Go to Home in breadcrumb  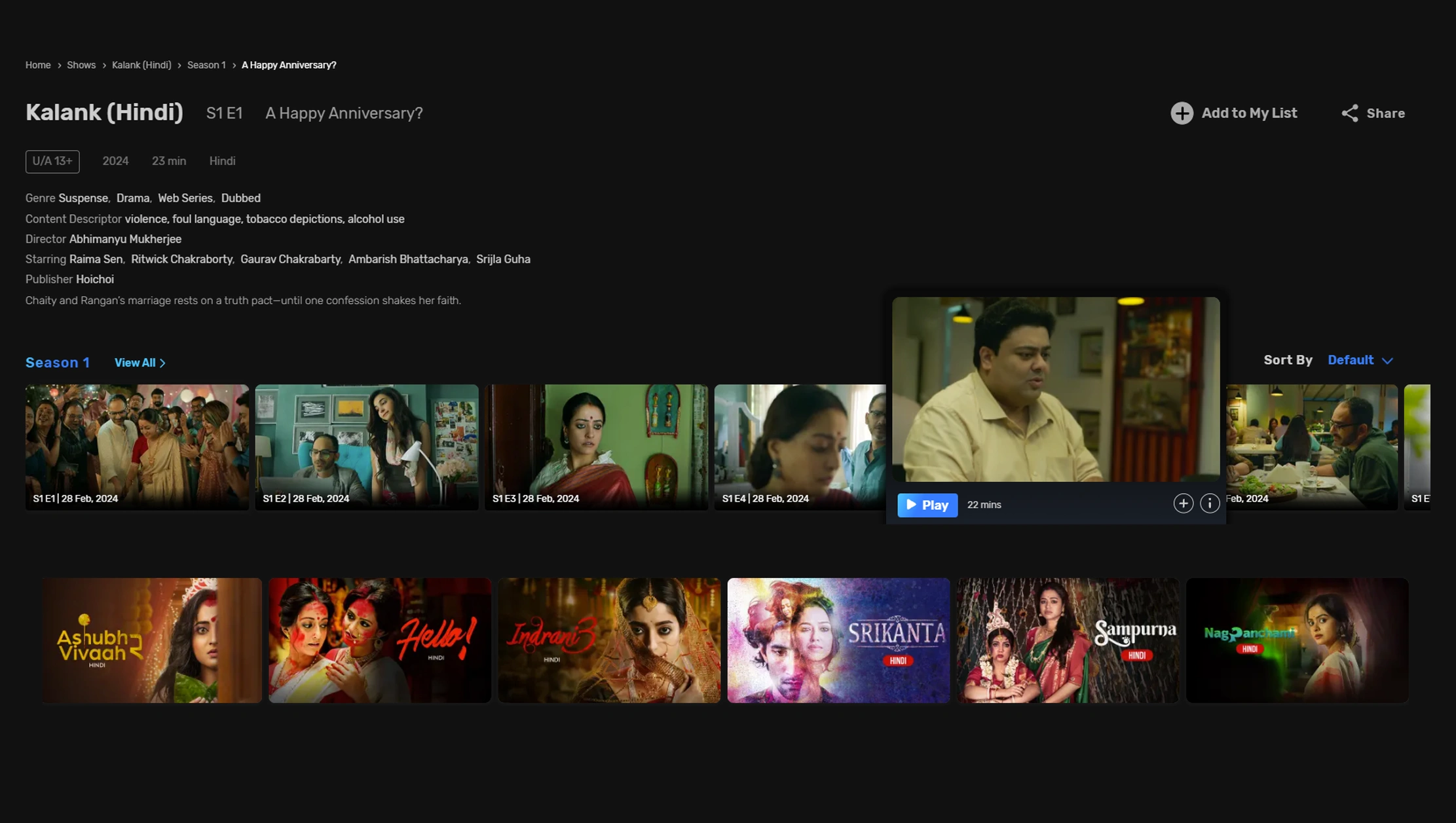(x=38, y=65)
